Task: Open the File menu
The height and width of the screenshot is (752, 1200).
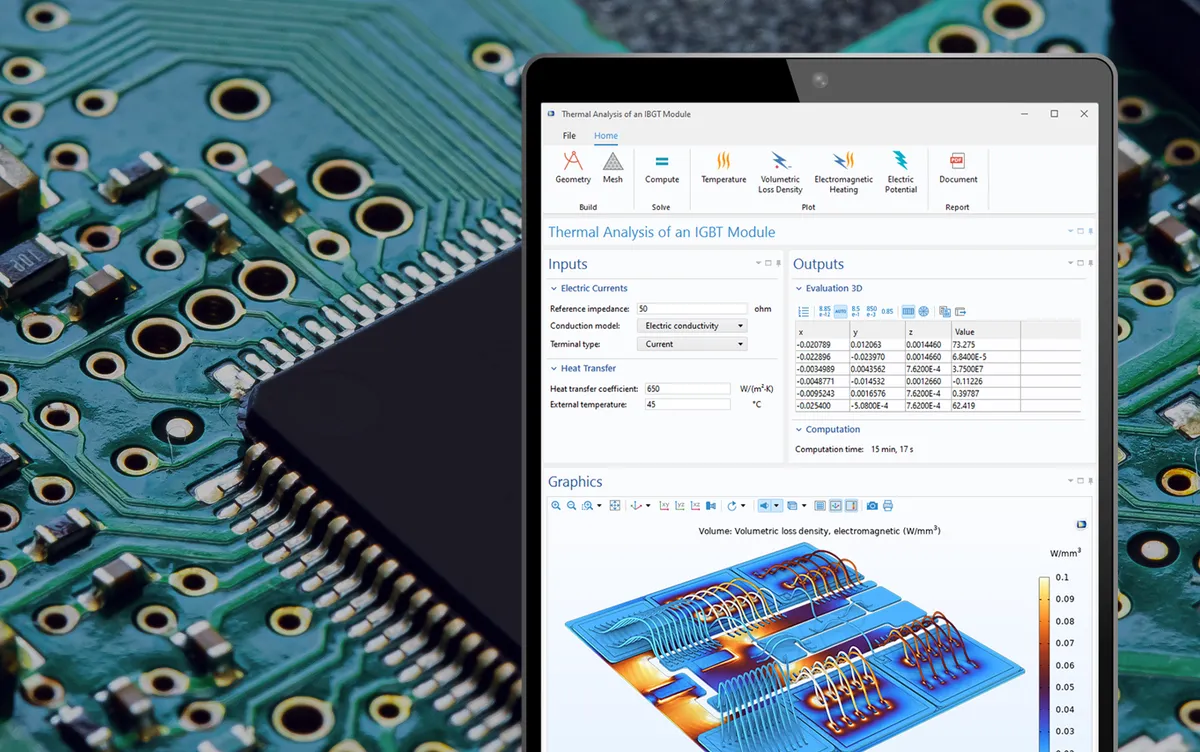Action: click(569, 136)
